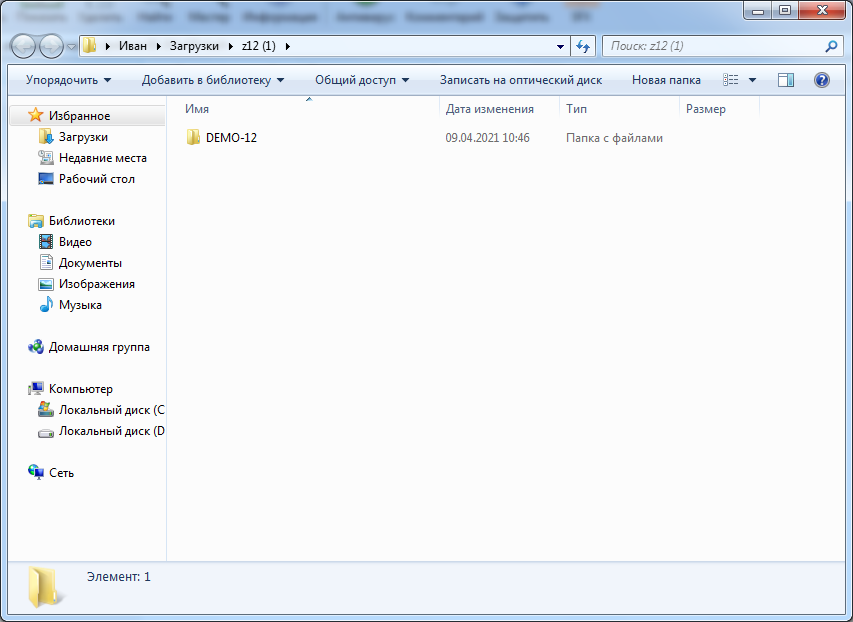Select 'Загрузки' in the address breadcrumb
The width and height of the screenshot is (853, 622).
(194, 46)
